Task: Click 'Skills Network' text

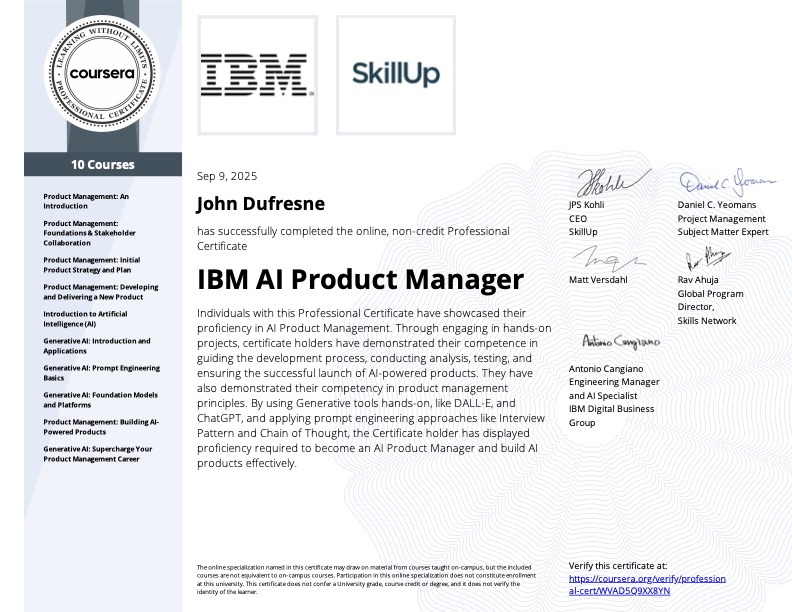Action: coord(707,321)
